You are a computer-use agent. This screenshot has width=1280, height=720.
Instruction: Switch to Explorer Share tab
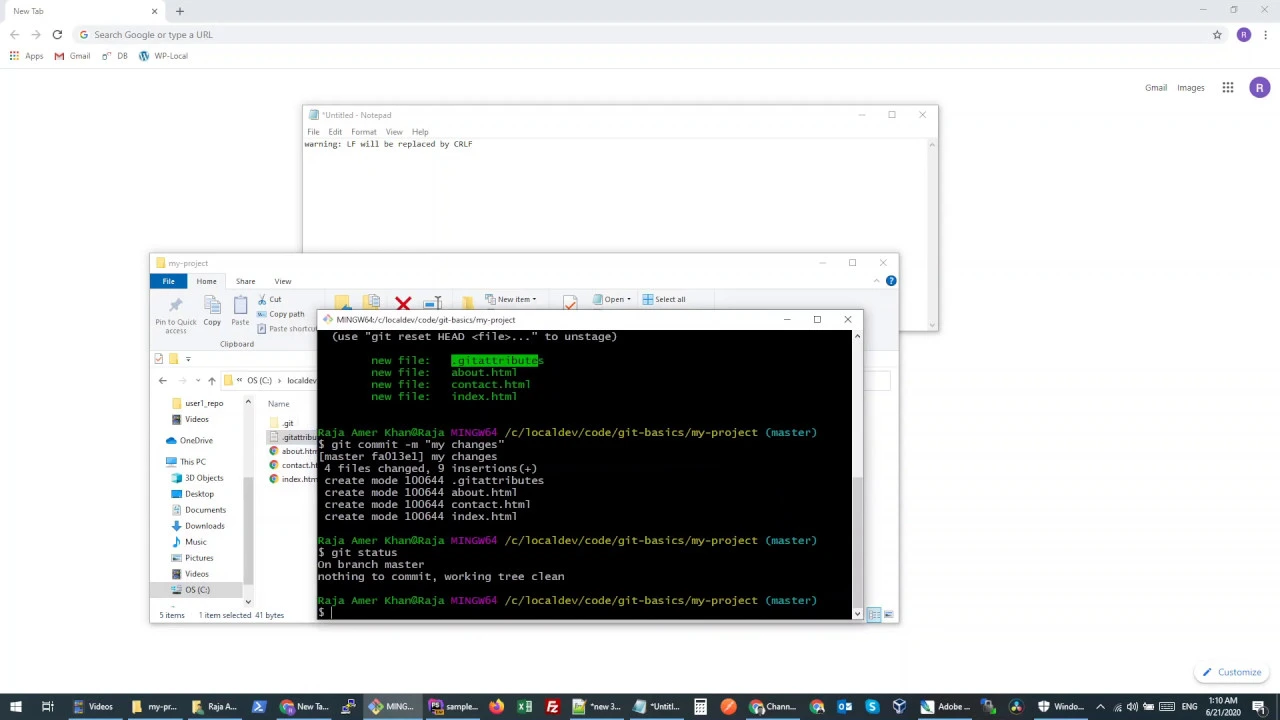pos(245,281)
